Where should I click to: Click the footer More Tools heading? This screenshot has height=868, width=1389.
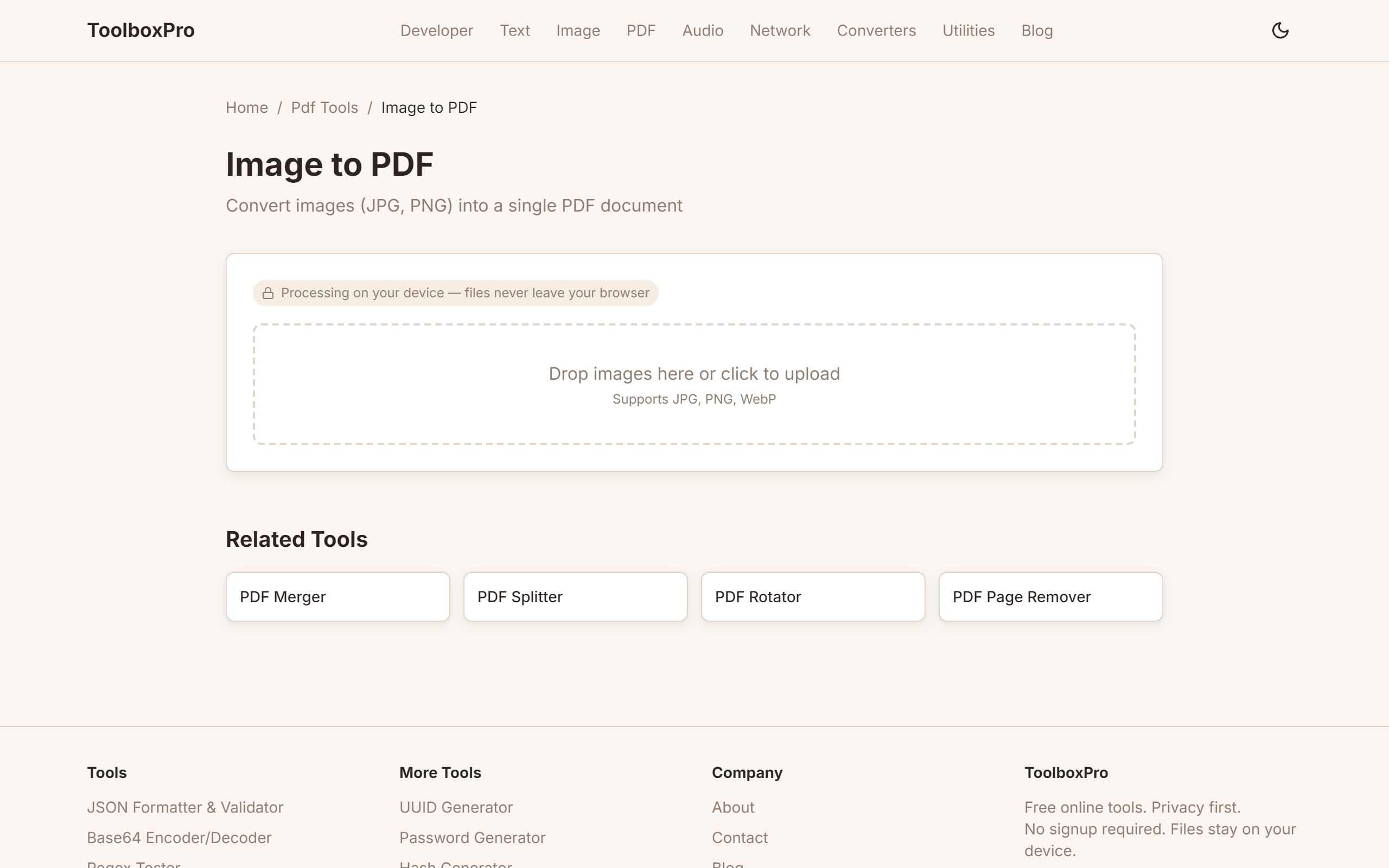click(x=439, y=773)
